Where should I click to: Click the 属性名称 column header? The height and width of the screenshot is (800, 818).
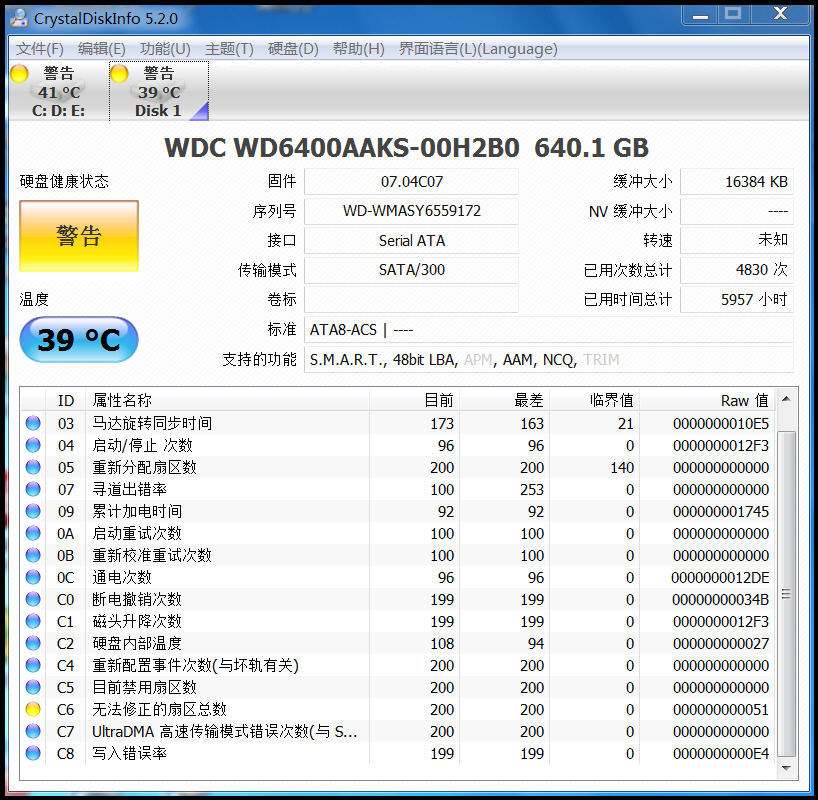pyautogui.click(x=227, y=400)
